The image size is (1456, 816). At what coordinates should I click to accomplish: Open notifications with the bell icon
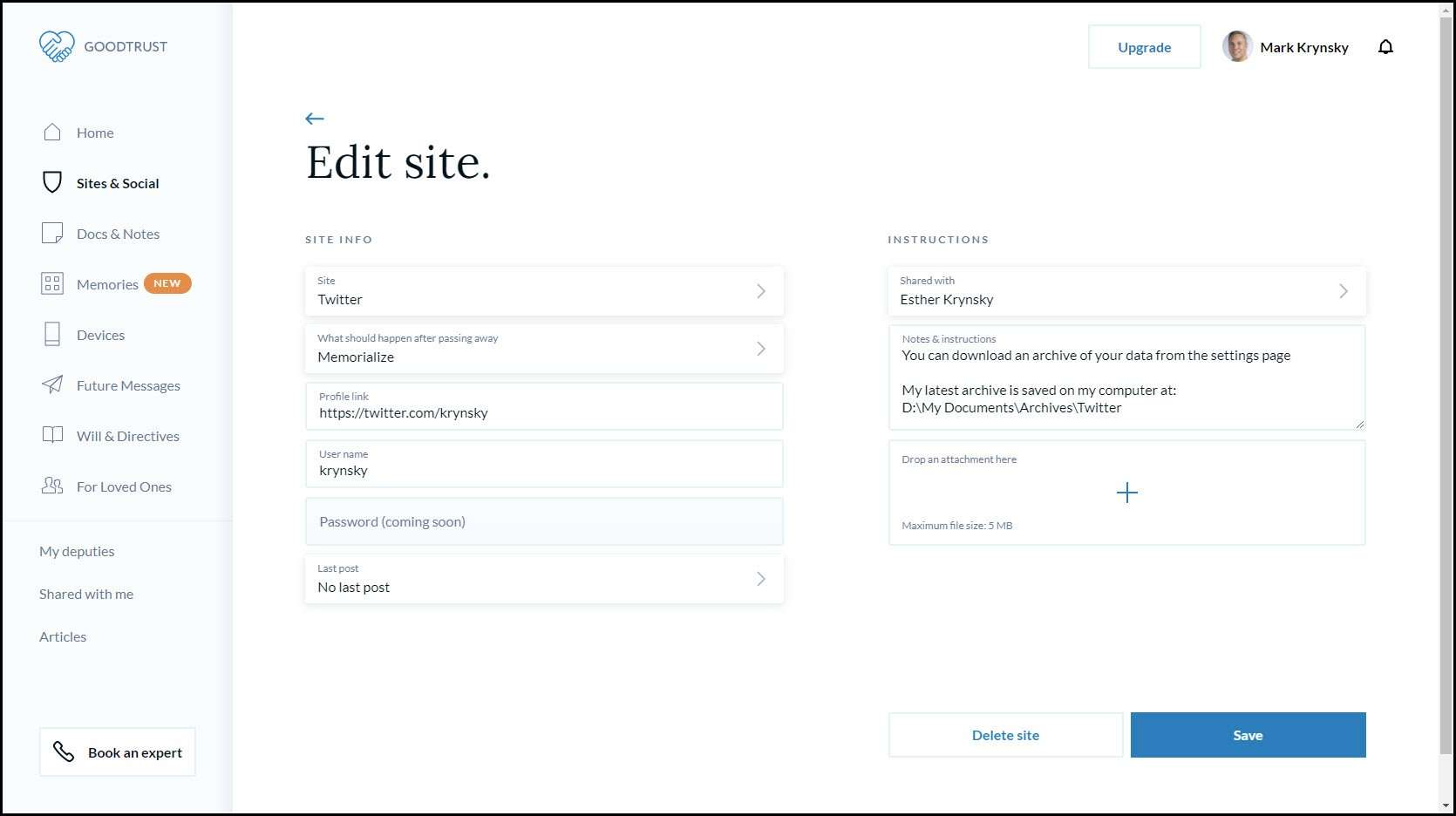coord(1385,47)
